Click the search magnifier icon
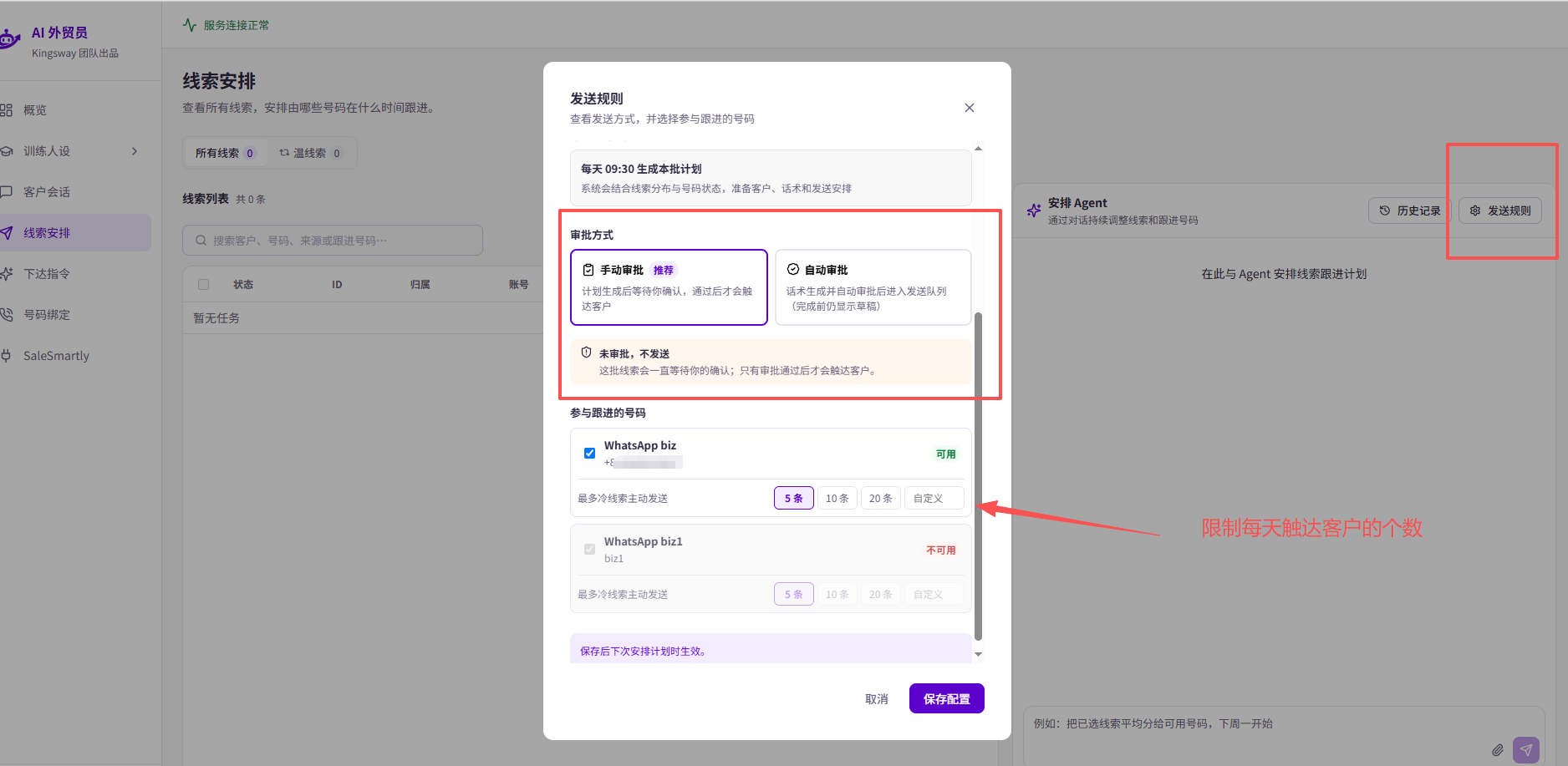This screenshot has height=766, width=1568. 201,241
